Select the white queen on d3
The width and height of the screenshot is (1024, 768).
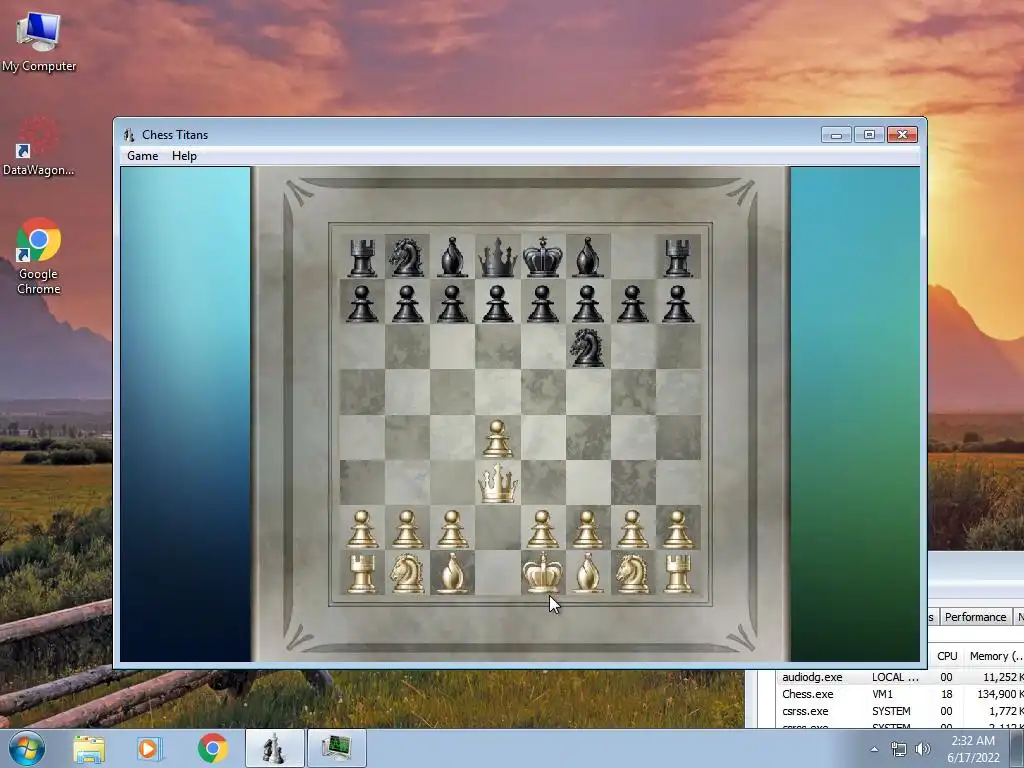(x=498, y=483)
